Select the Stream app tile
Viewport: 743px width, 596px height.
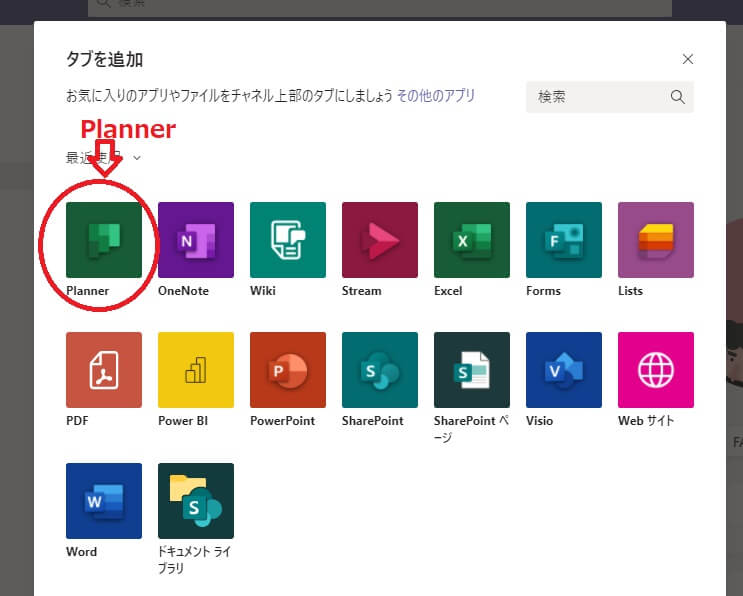click(x=380, y=240)
